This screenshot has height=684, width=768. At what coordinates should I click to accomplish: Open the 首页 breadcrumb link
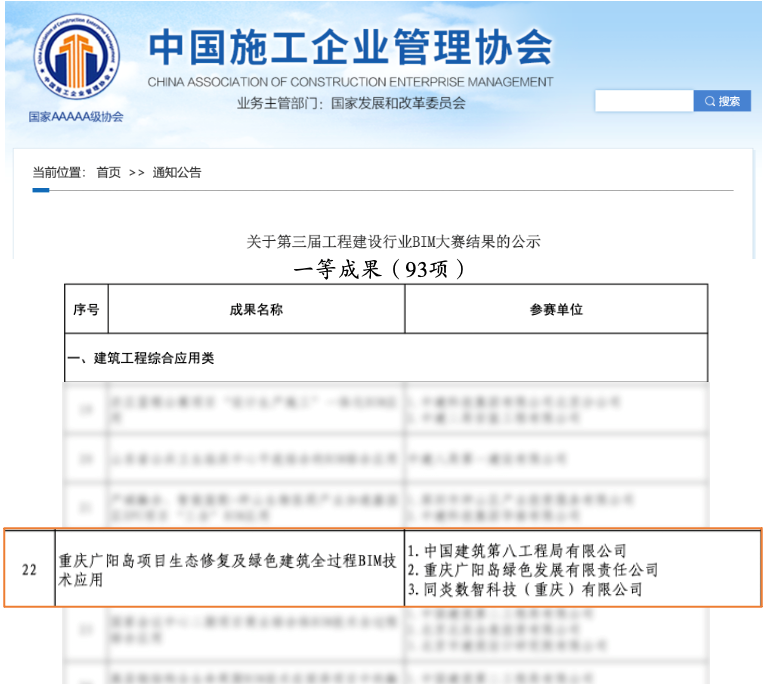pyautogui.click(x=108, y=173)
